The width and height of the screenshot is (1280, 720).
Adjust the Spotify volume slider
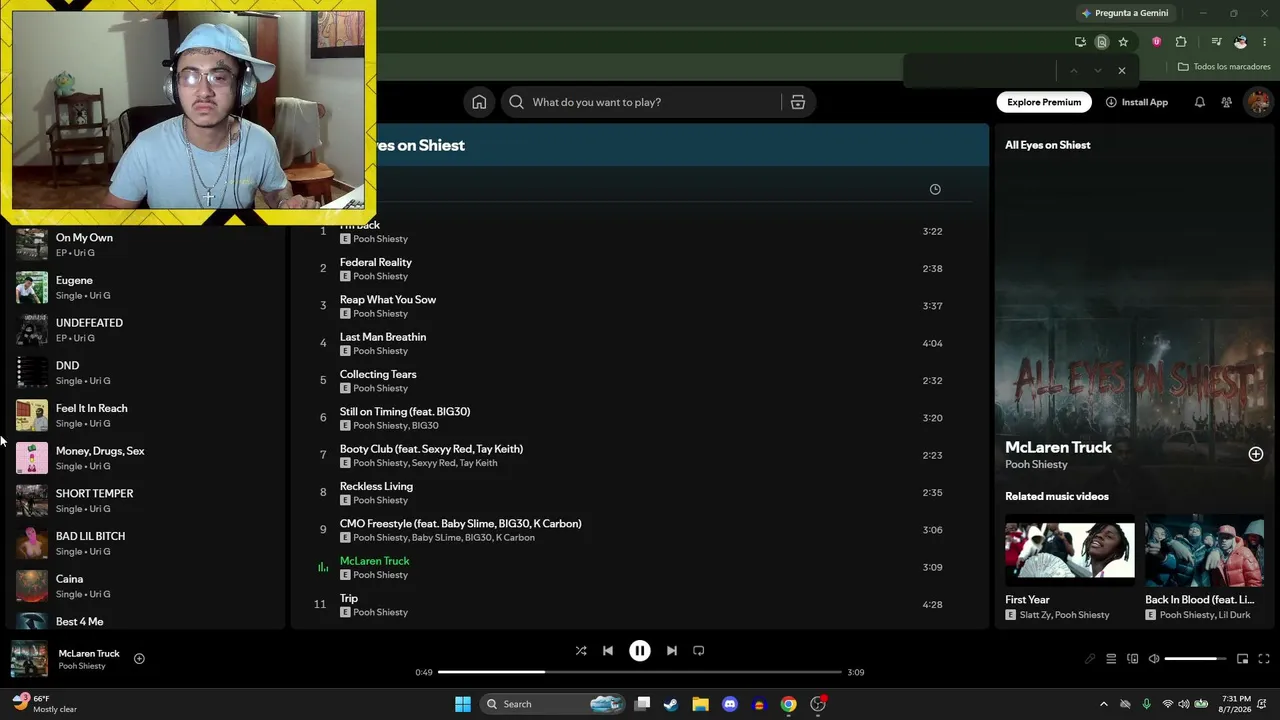(x=1196, y=659)
